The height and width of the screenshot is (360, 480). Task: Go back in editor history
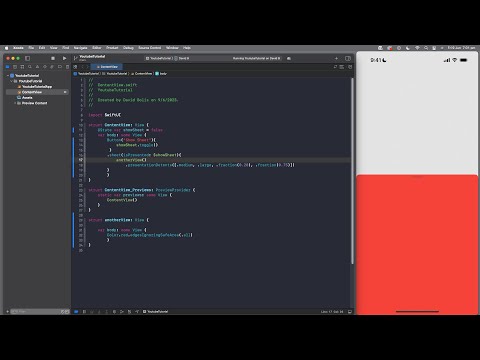coord(82,67)
